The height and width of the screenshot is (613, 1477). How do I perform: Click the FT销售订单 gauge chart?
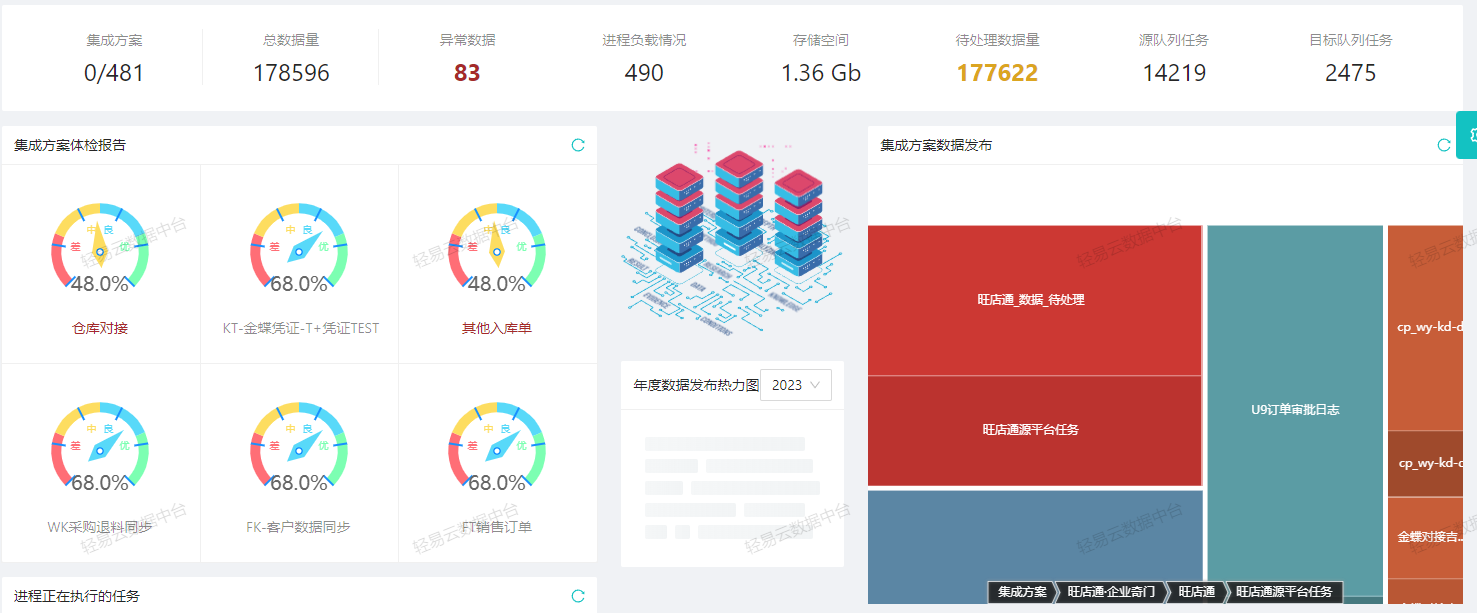coord(497,448)
